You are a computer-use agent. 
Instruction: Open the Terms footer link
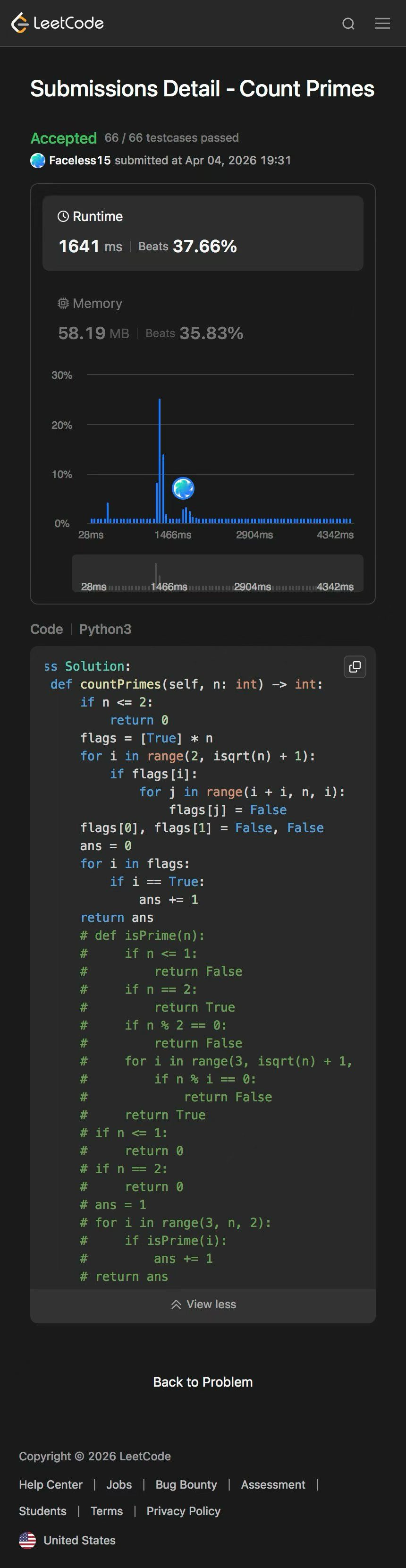[107, 1511]
